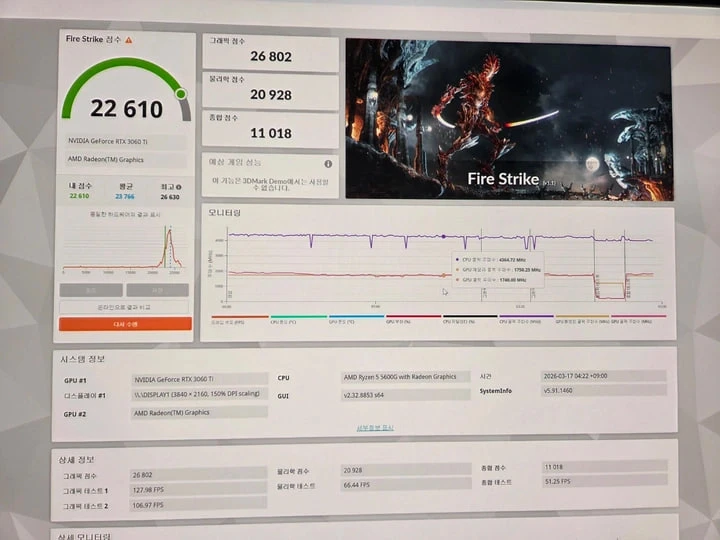The image size is (720, 540).
Task: Toggle the pink GPU clock frequency legend item
Action: [x=638, y=320]
